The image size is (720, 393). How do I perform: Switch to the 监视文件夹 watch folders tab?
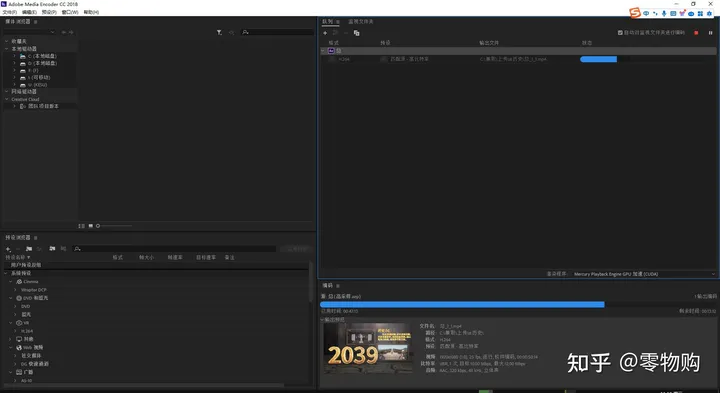360,22
